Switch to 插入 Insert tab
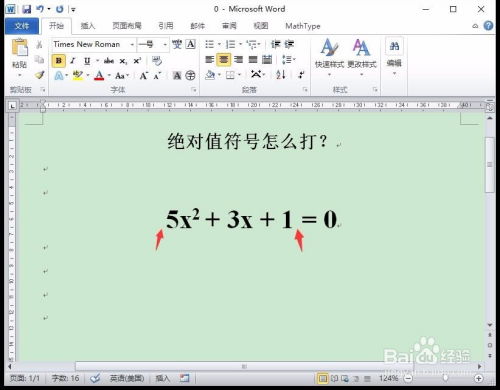 pyautogui.click(x=88, y=26)
